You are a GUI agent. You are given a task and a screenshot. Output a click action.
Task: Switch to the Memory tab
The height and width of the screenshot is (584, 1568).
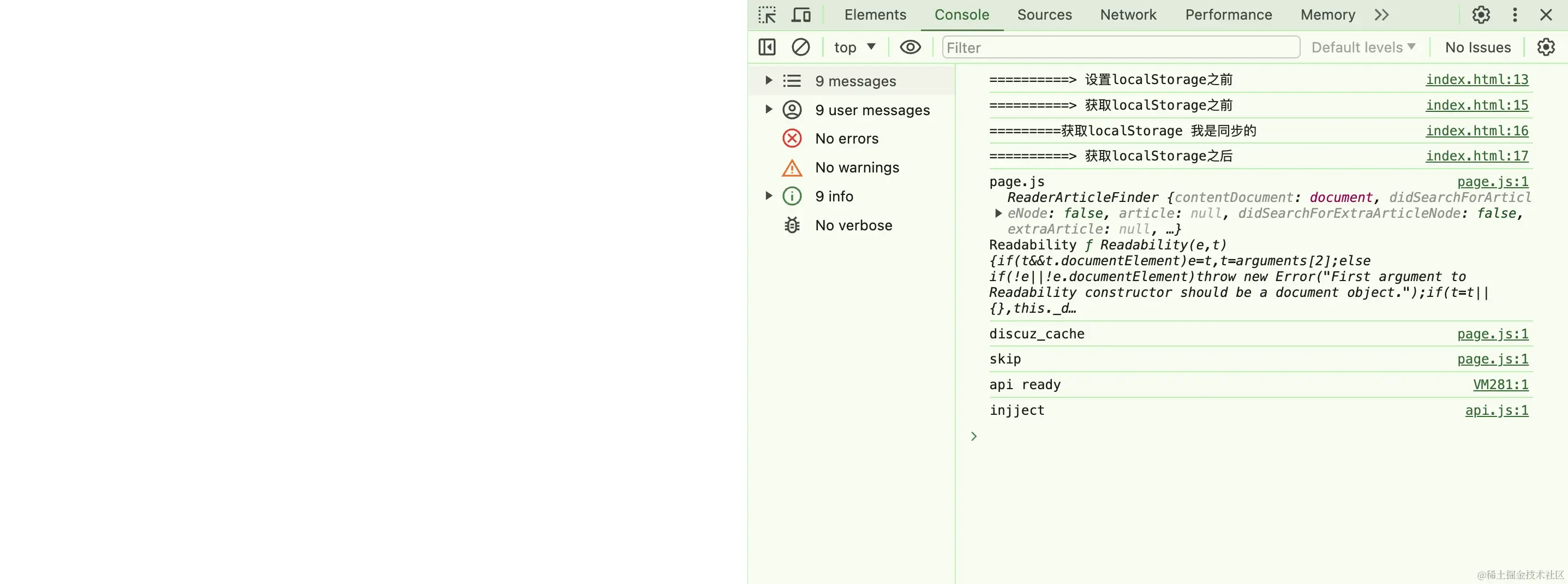1327,15
